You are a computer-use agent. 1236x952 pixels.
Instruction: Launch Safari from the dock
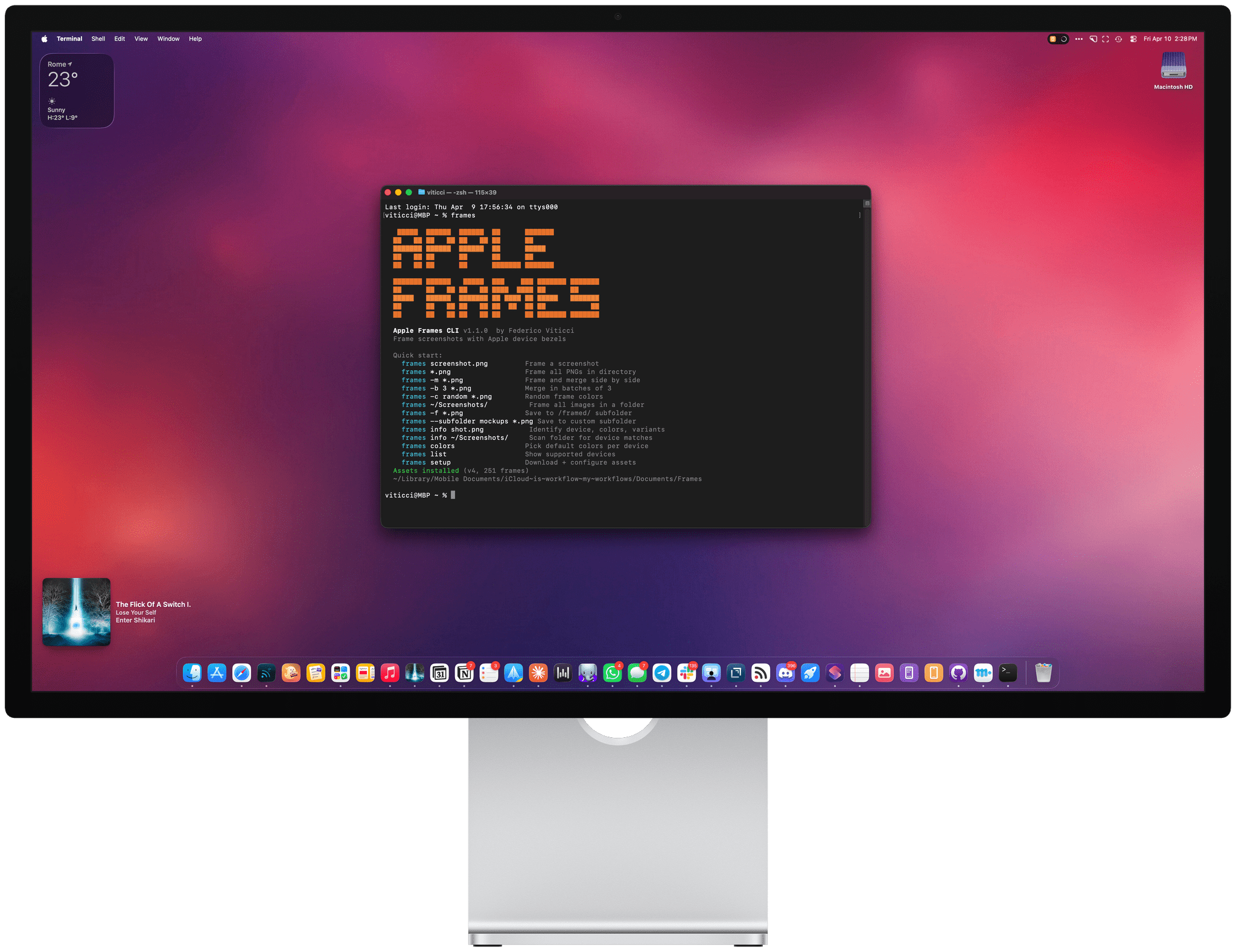(x=241, y=672)
